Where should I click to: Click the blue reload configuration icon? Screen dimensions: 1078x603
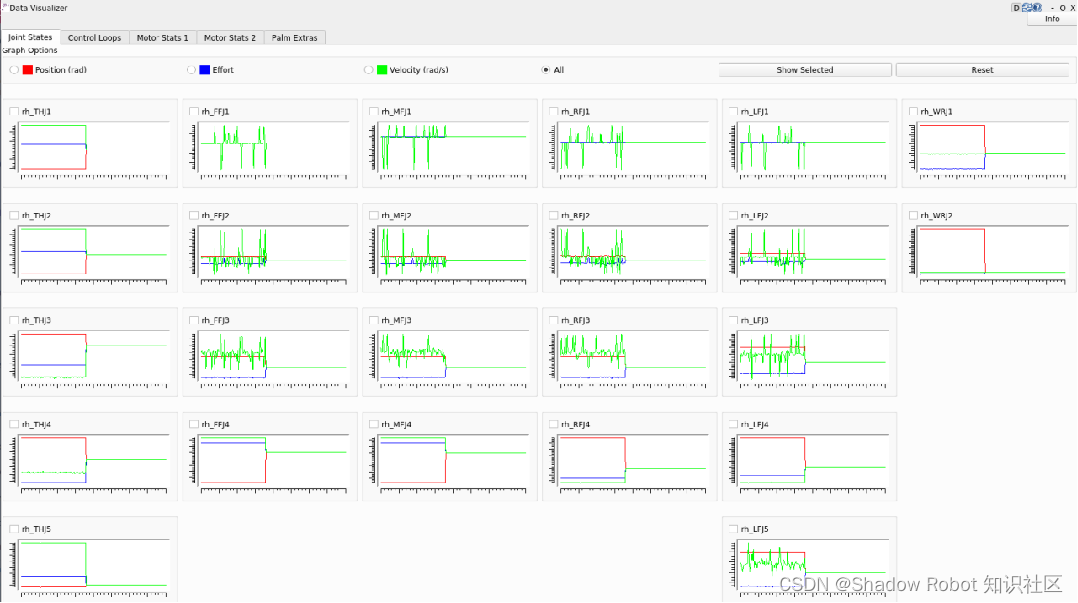pos(1027,8)
